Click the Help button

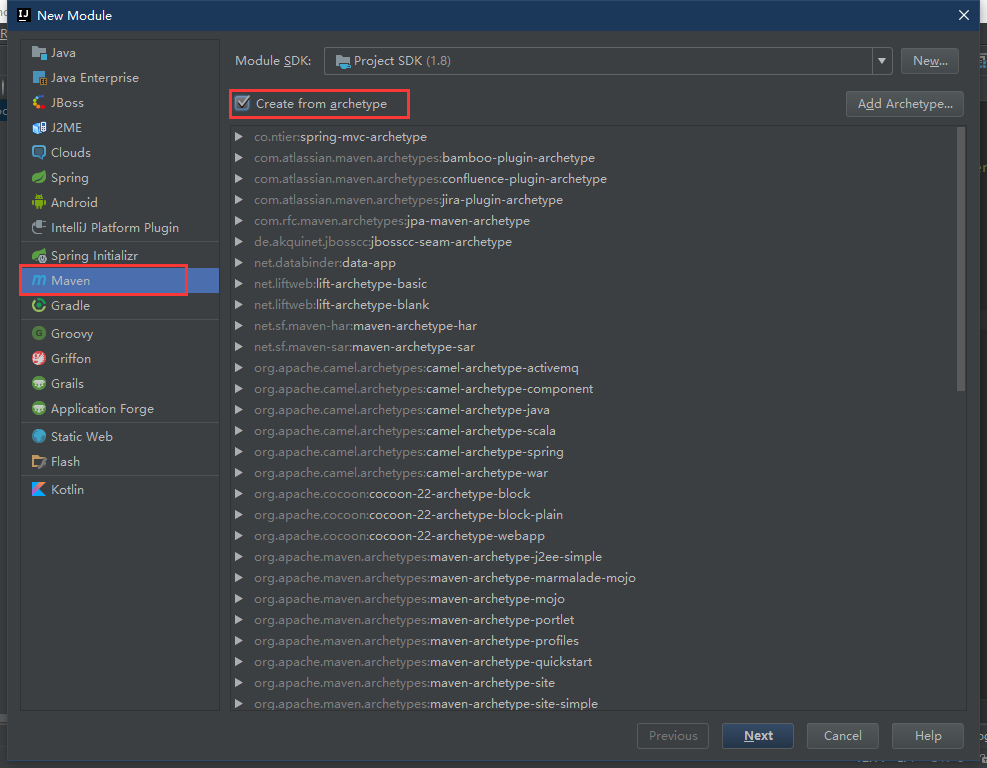(928, 735)
